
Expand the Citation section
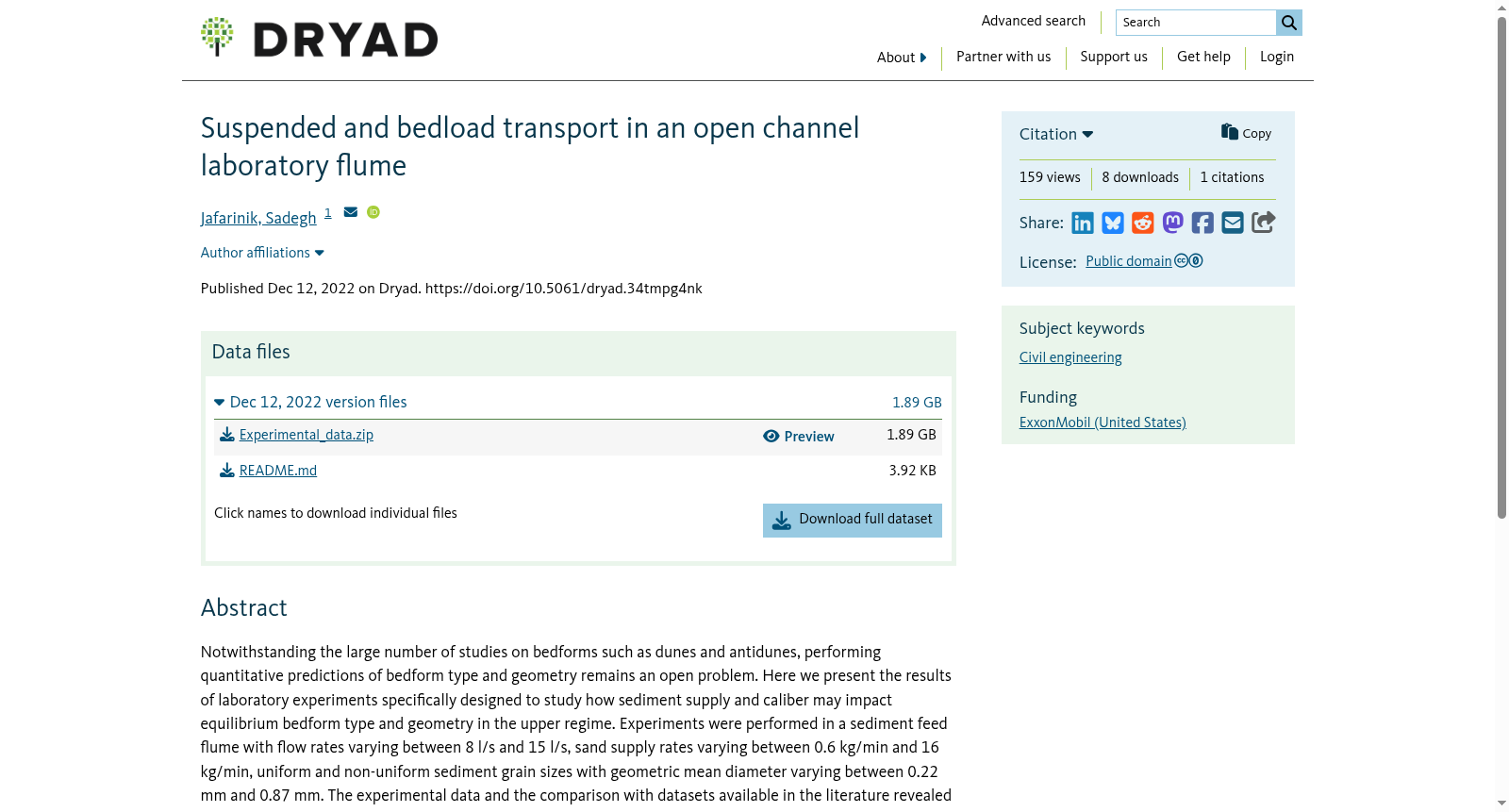[x=1056, y=134]
